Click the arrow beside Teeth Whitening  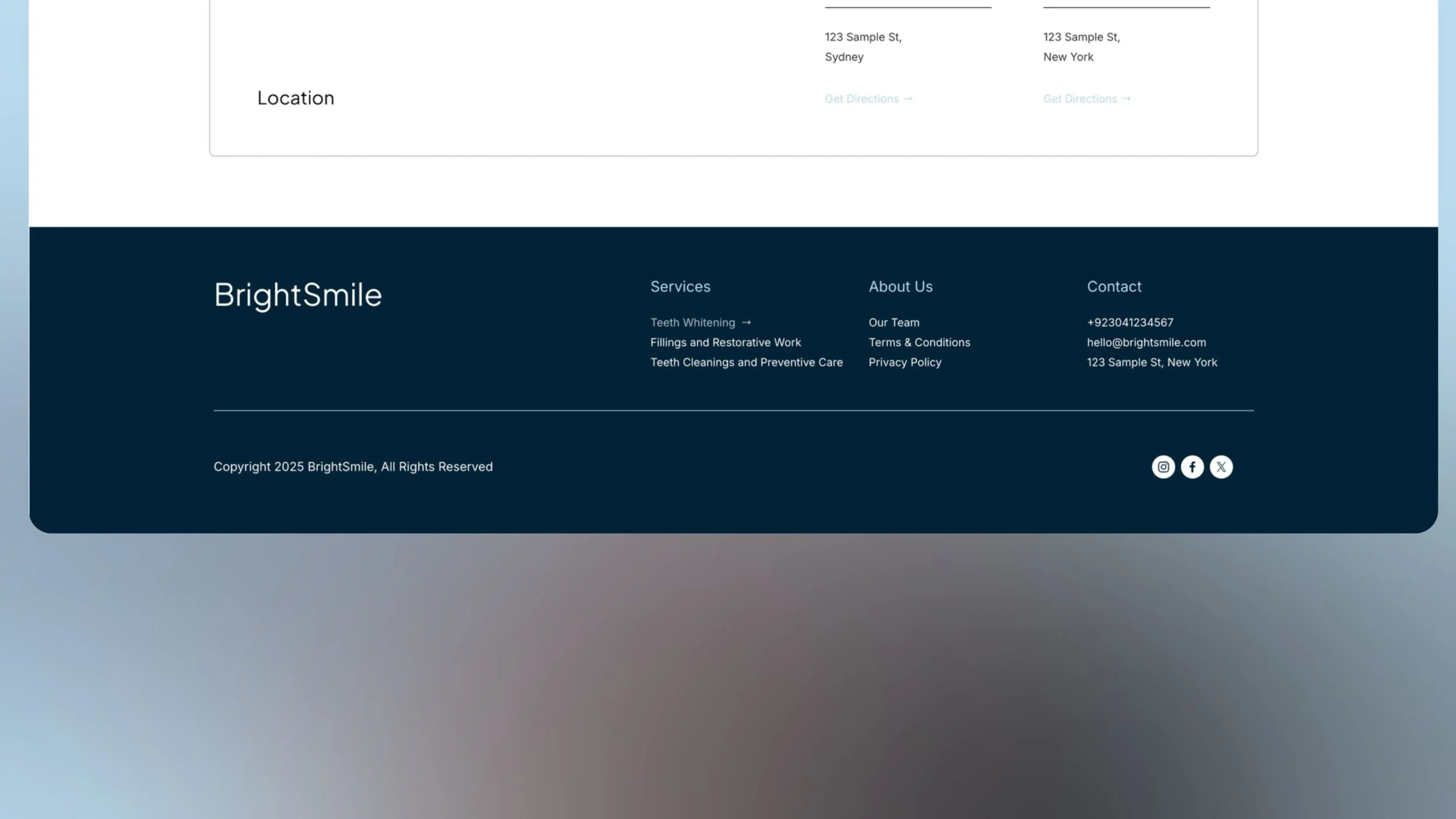pos(746,322)
